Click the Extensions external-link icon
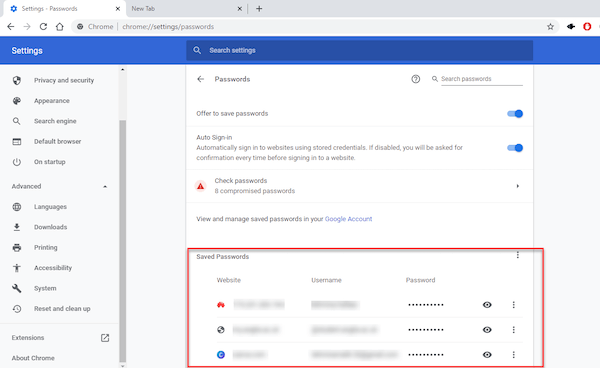Screen dimensions: 600x368 (x=105, y=338)
